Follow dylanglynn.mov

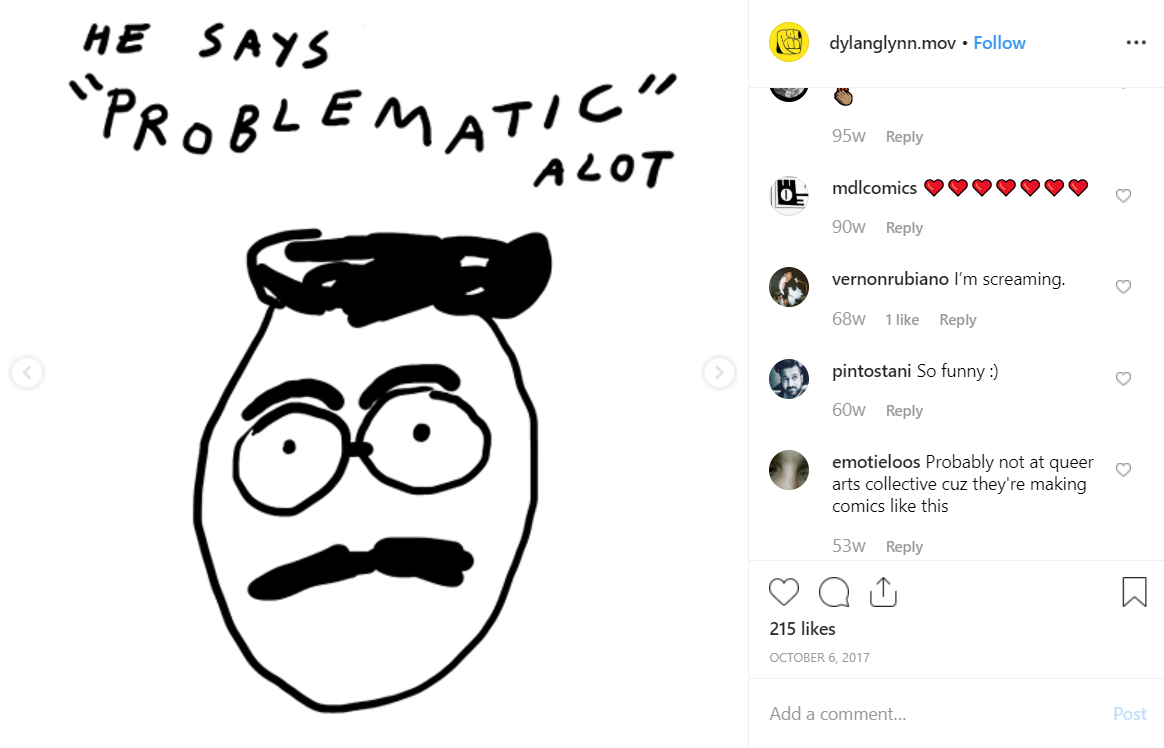pyautogui.click(x=999, y=43)
